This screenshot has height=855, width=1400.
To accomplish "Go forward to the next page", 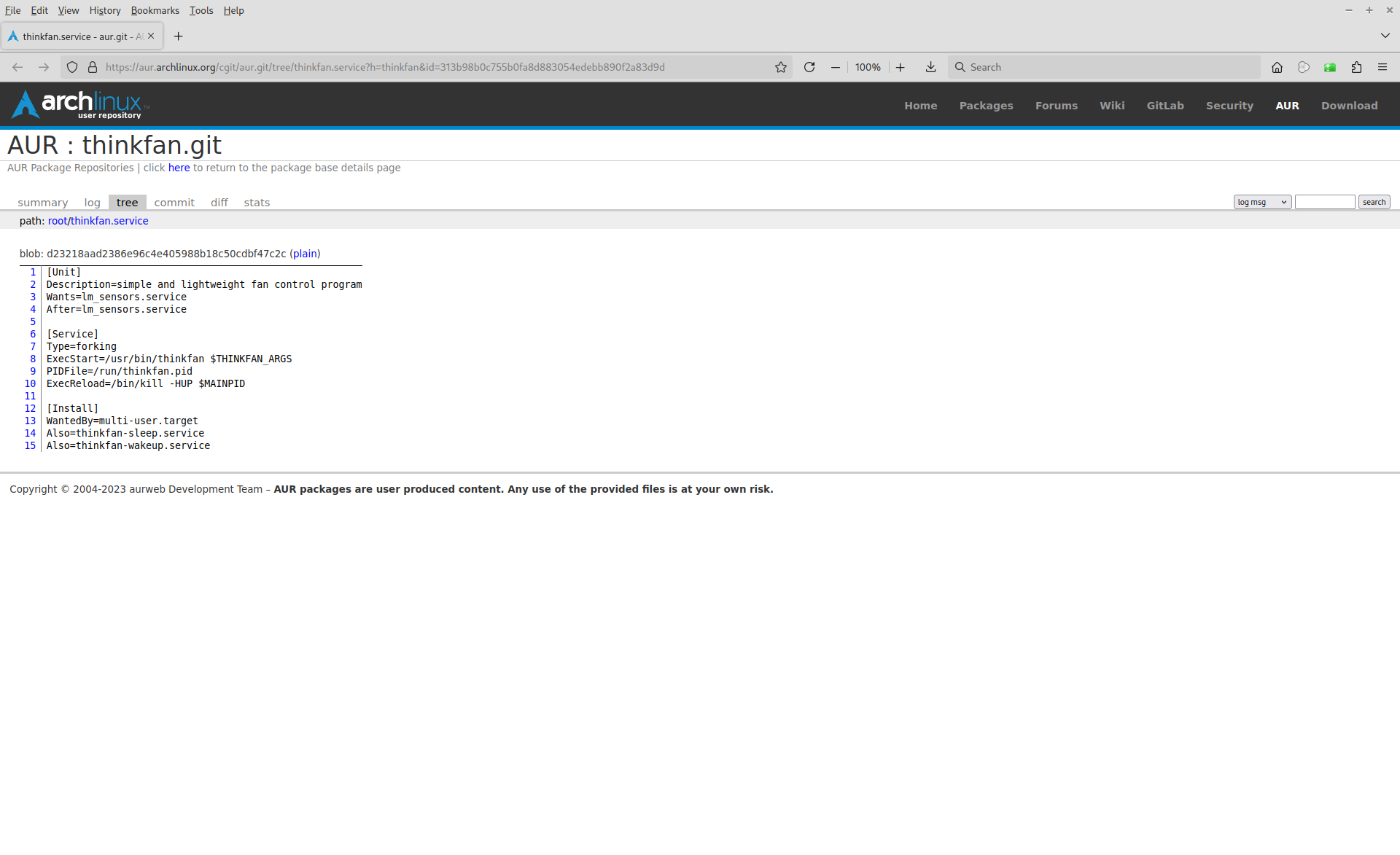I will pos(44,67).
